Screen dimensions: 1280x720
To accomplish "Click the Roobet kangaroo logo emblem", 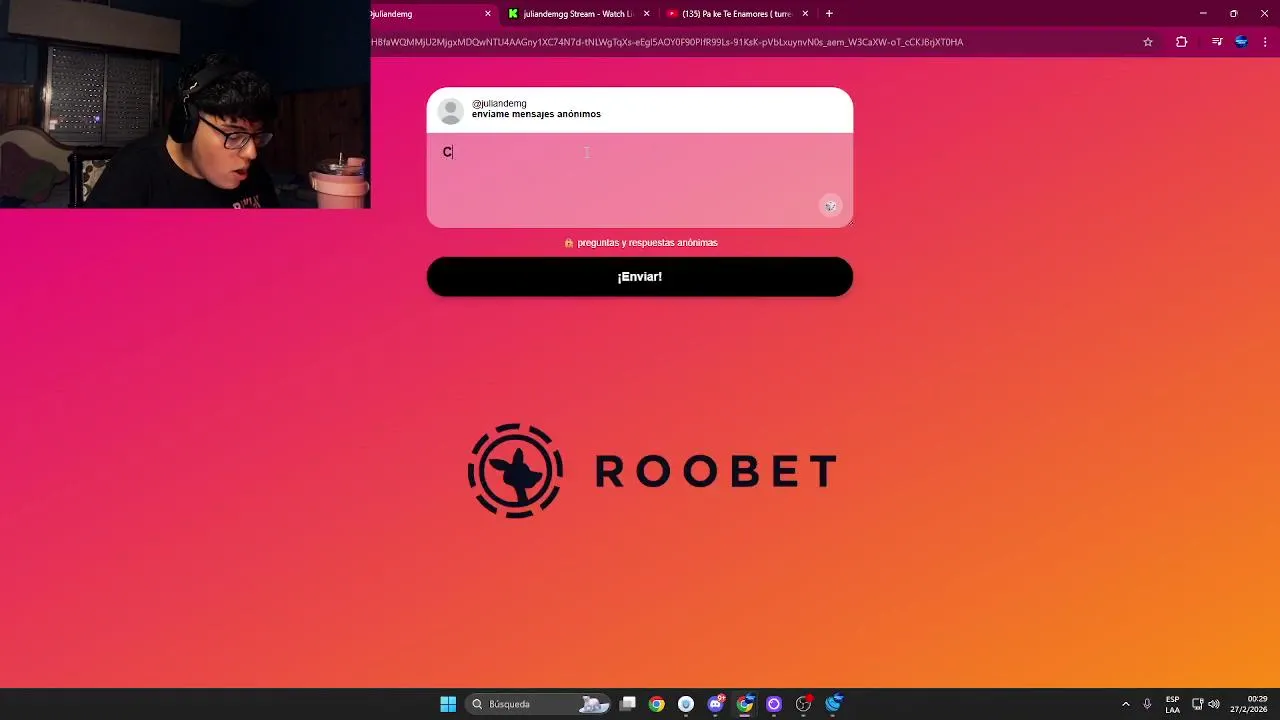I will click(516, 471).
